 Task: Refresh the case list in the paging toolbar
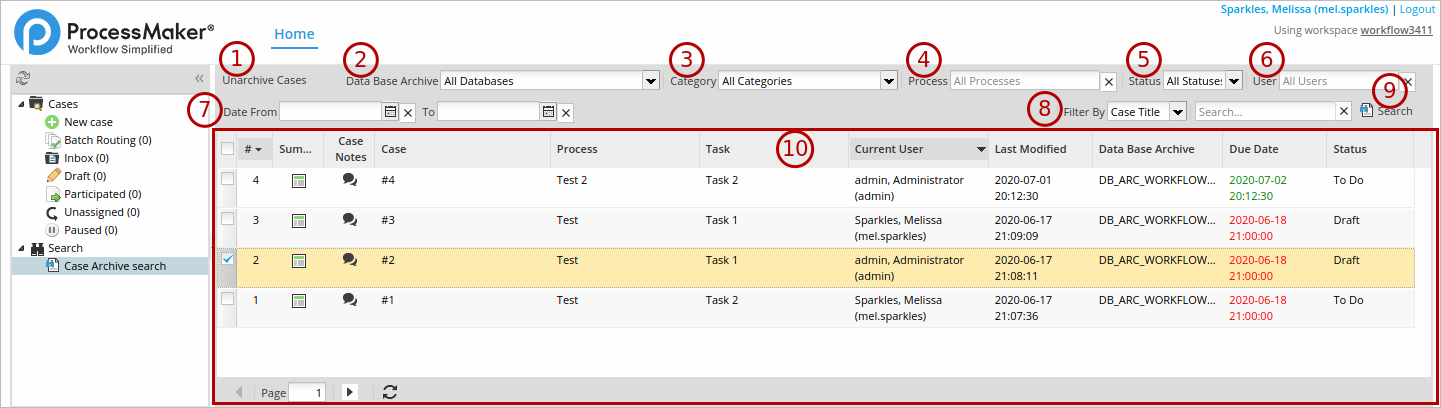(390, 392)
